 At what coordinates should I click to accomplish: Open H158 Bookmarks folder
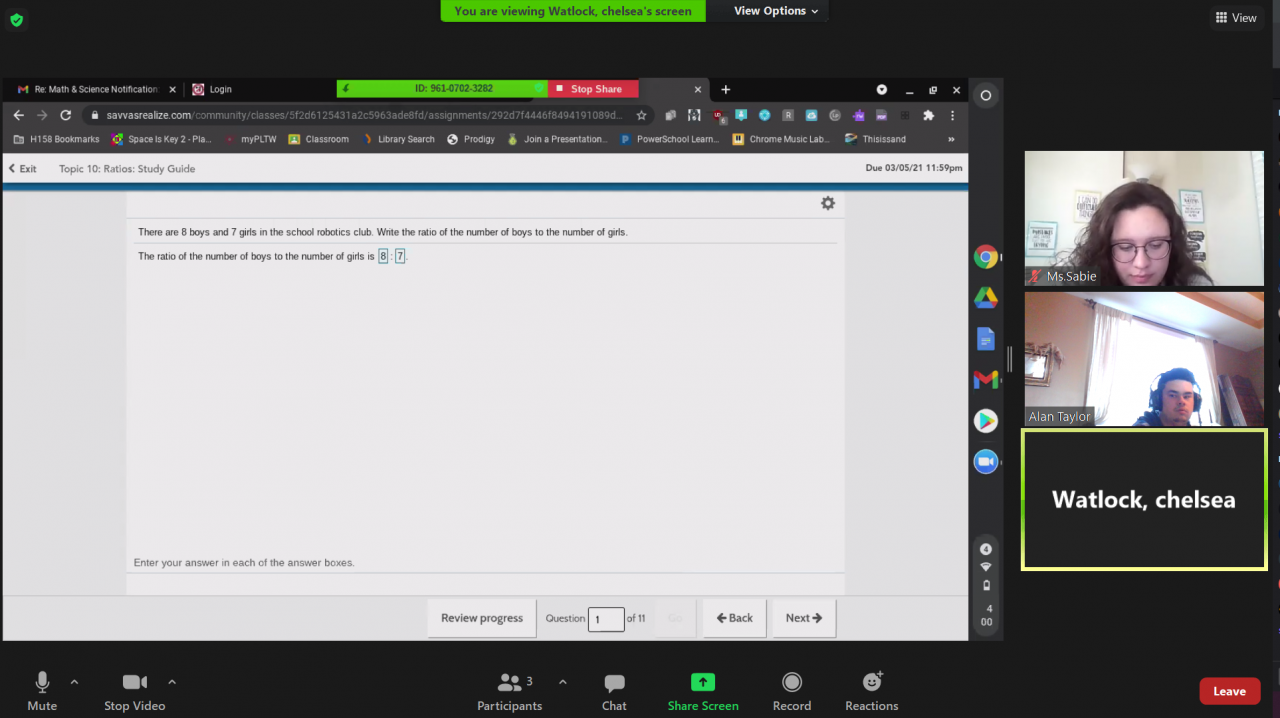56,139
